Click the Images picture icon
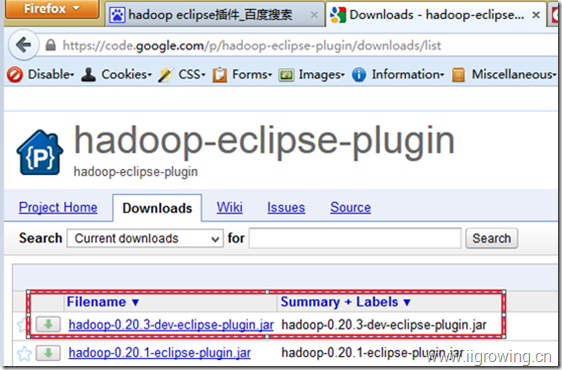The image size is (562, 370). pos(286,75)
